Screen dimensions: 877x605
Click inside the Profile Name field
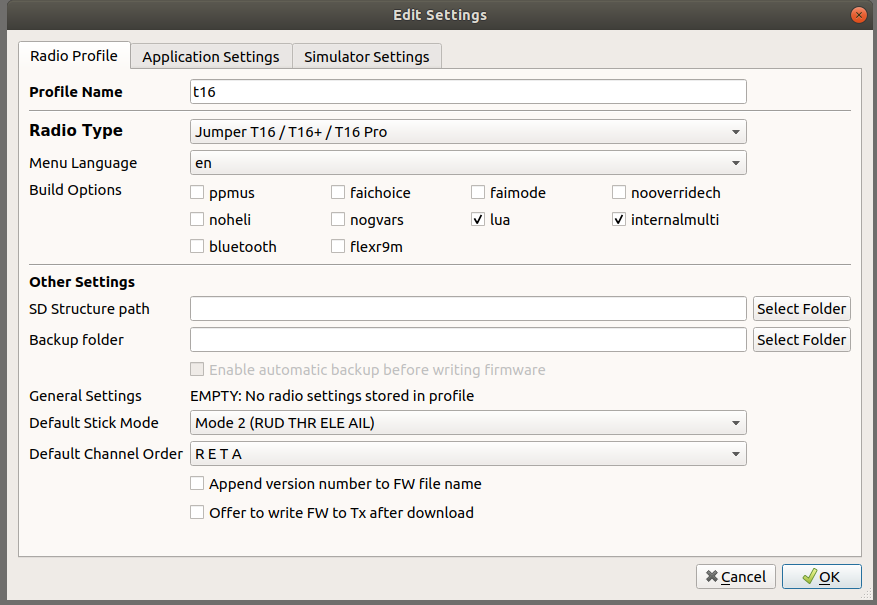point(467,91)
